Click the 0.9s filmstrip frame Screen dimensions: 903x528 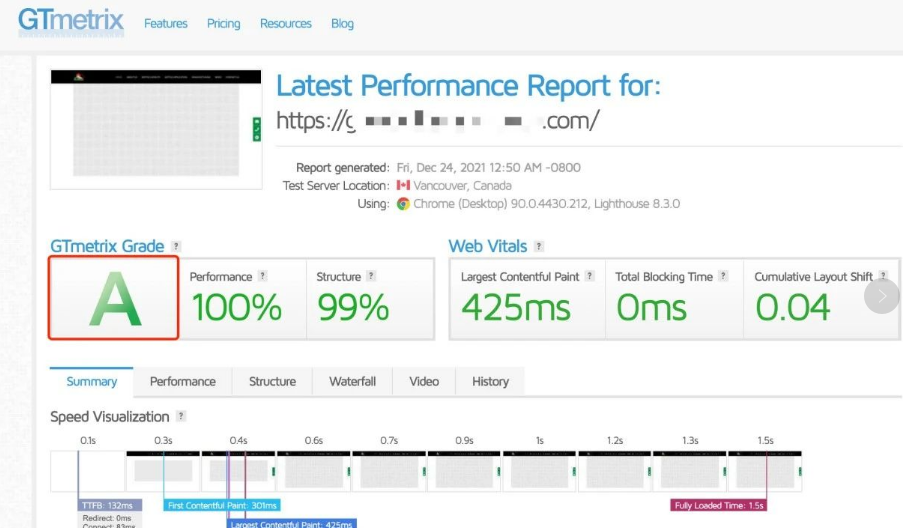coord(464,471)
